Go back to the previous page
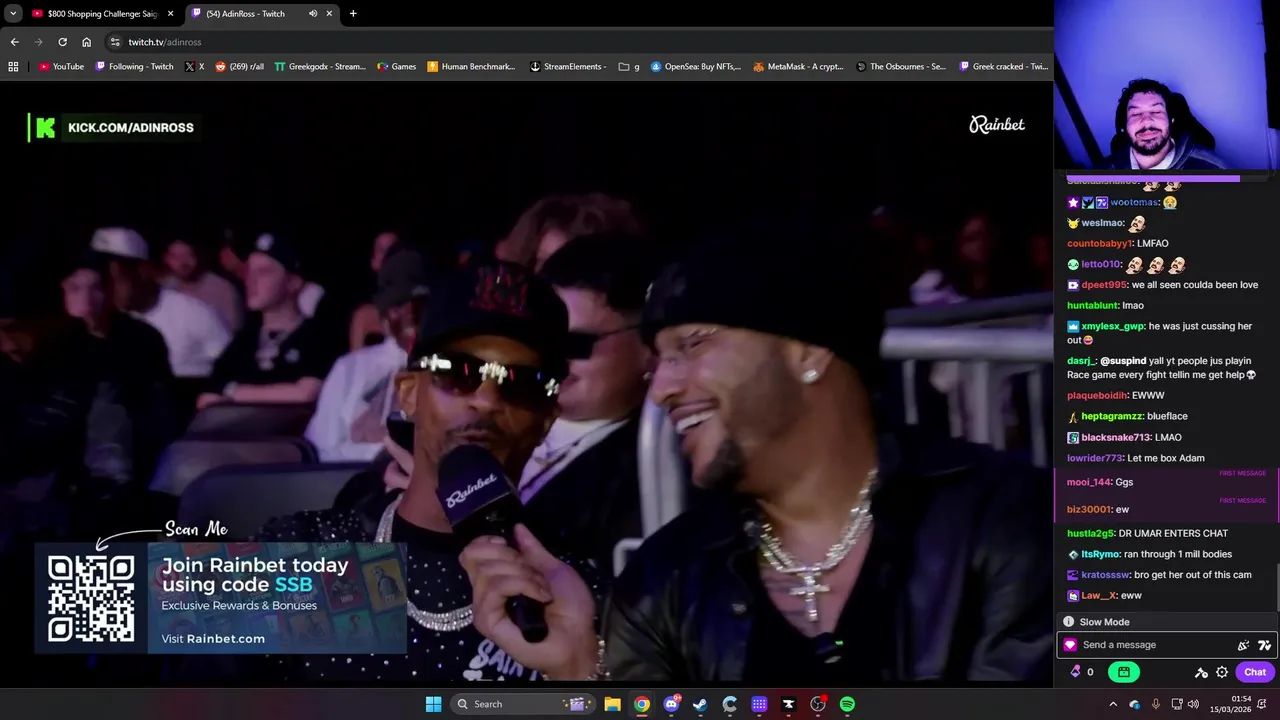This screenshot has width=1280, height=720. [x=14, y=42]
